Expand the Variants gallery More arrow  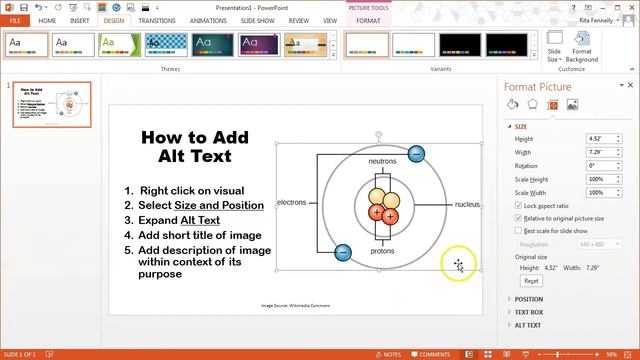[534, 55]
